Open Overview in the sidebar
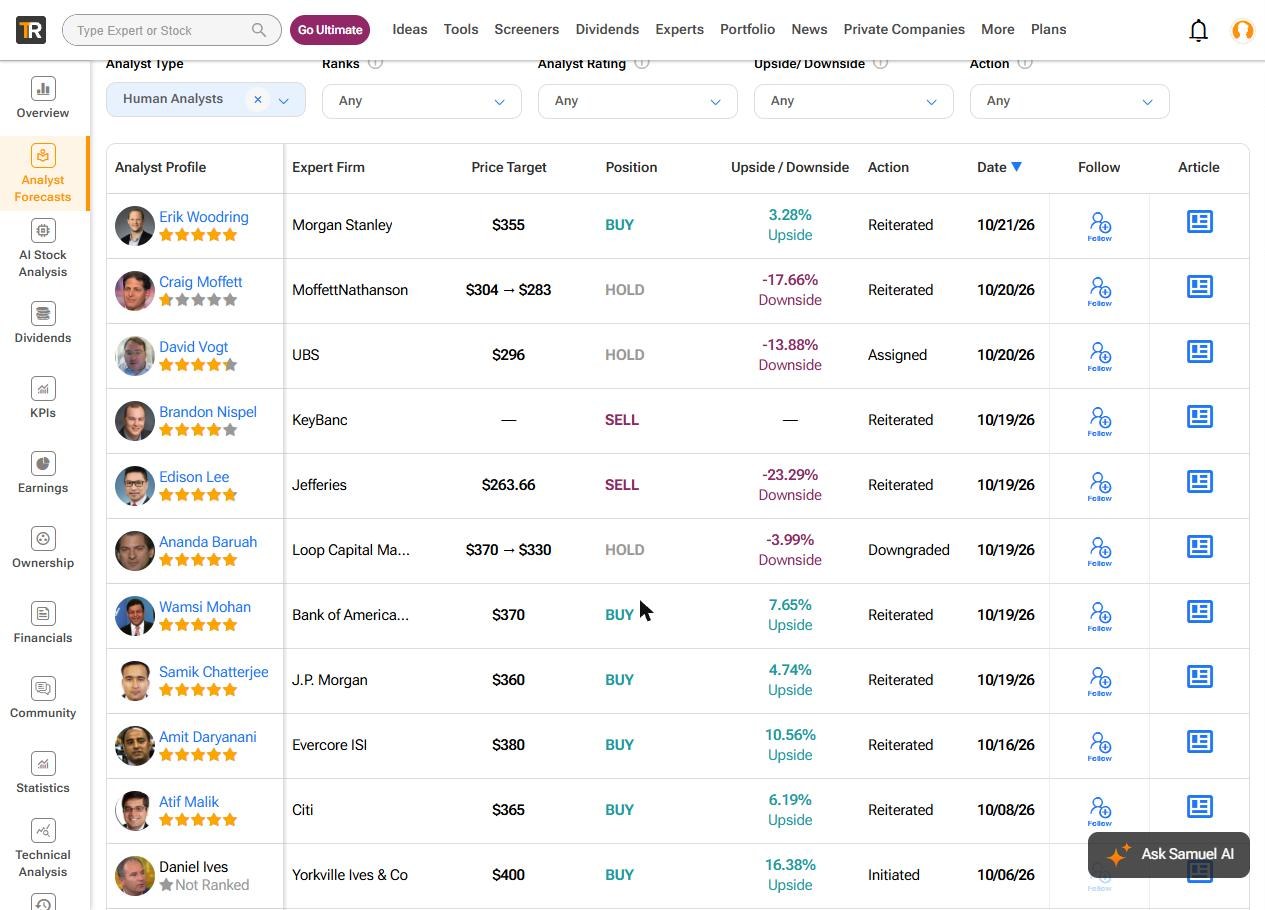This screenshot has height=910, width=1265. coord(43,98)
